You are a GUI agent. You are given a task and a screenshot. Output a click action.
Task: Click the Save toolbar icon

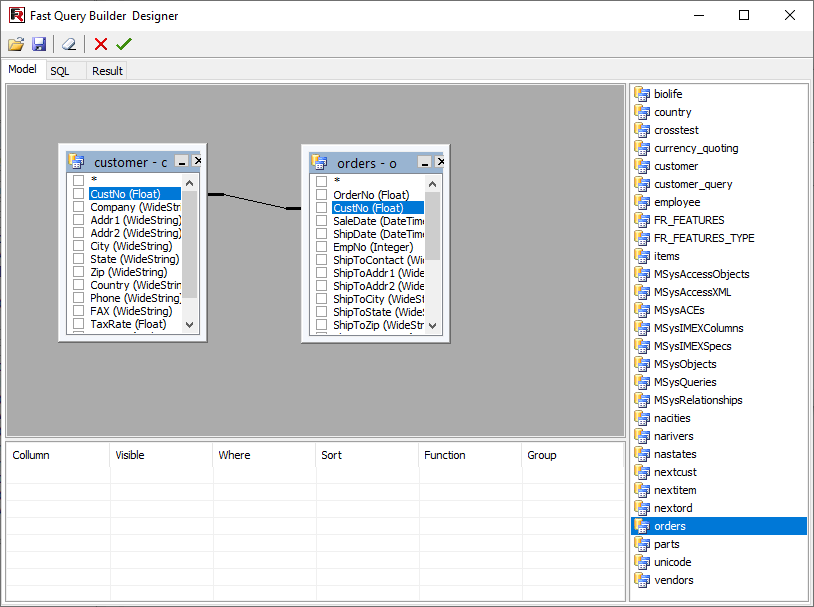[39, 44]
